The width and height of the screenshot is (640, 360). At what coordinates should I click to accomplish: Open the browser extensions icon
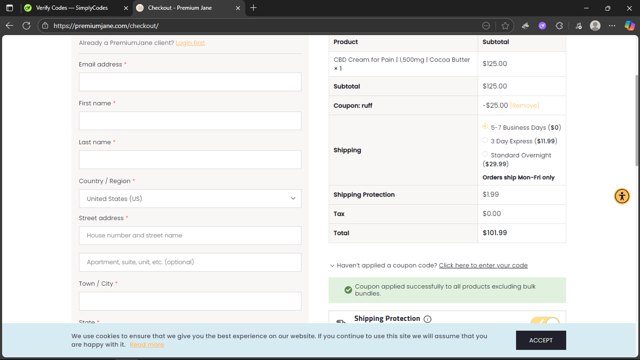525,26
